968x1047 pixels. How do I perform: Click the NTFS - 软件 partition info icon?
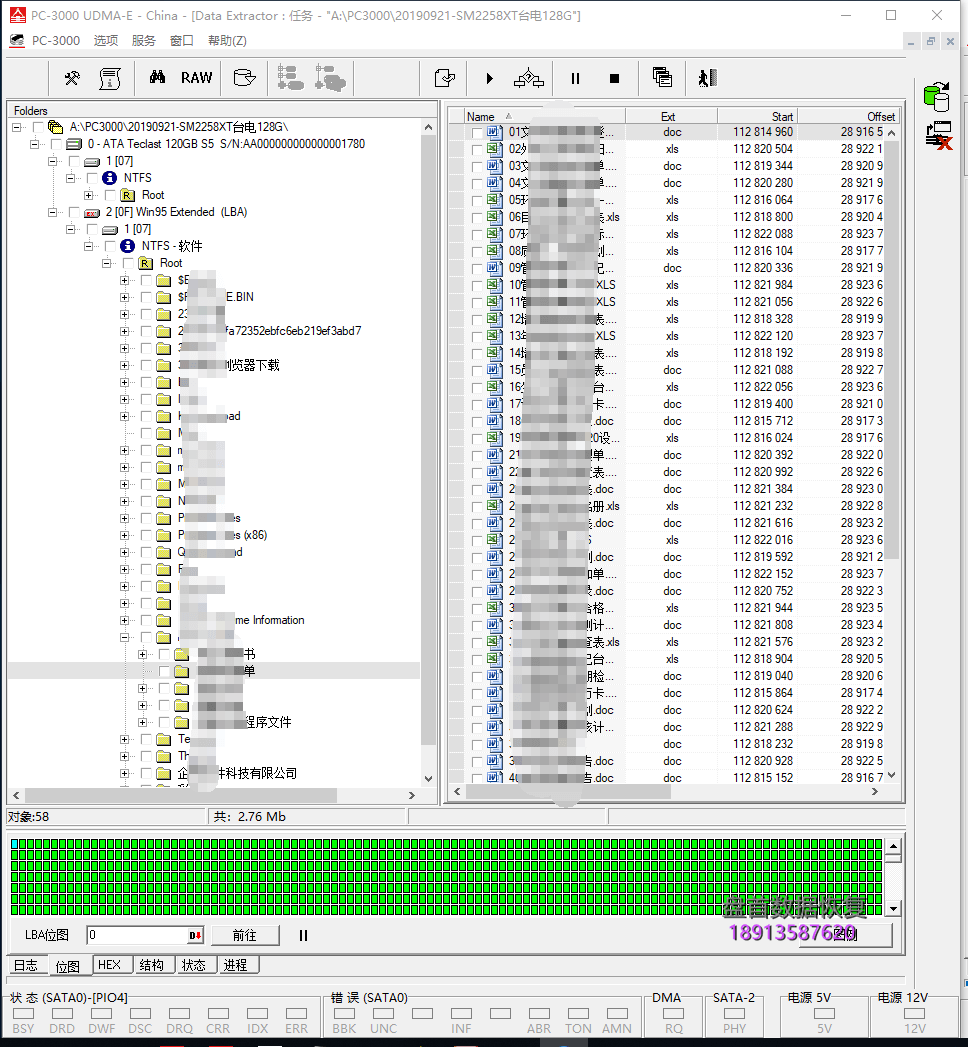coord(128,246)
